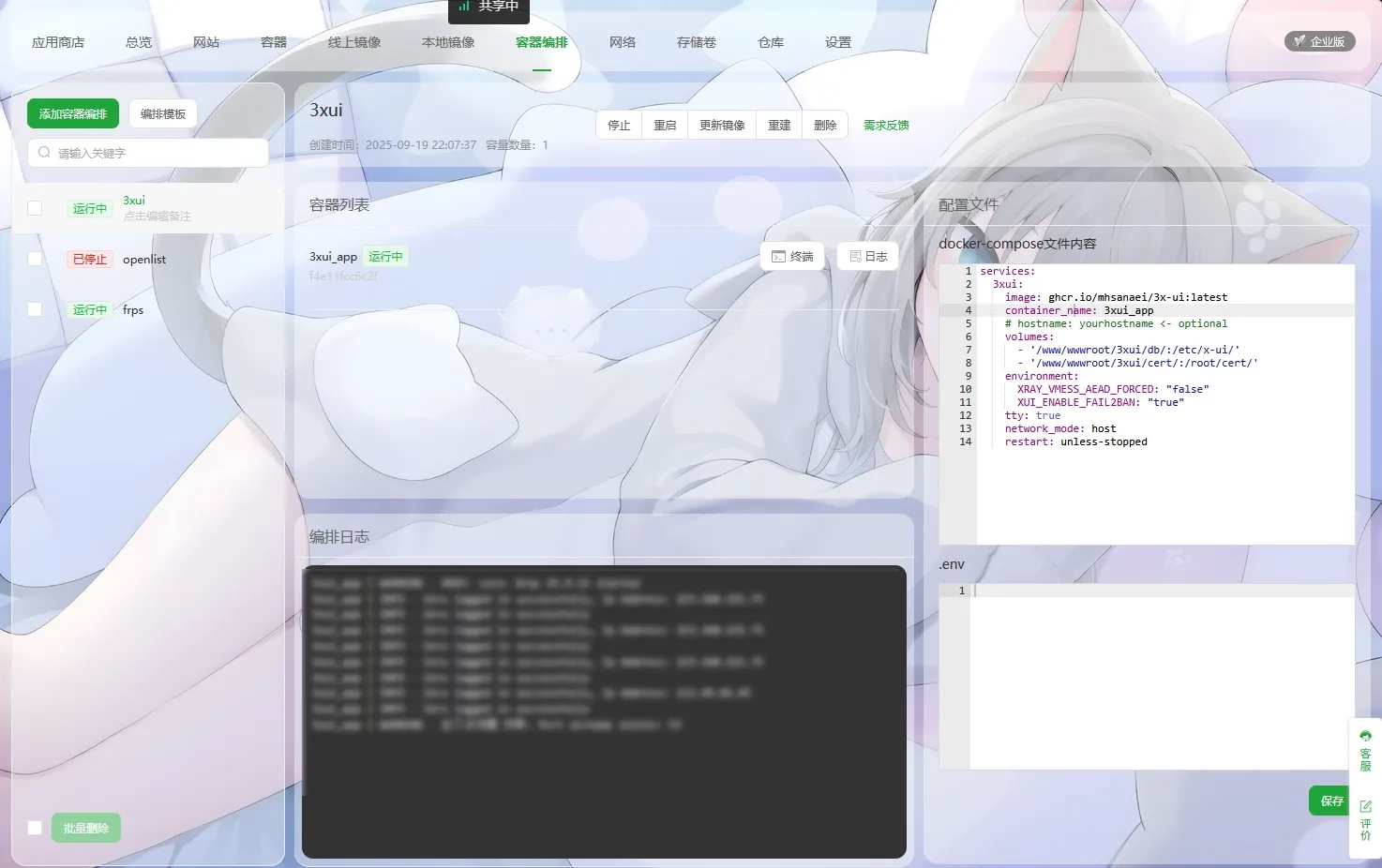Image resolution: width=1382 pixels, height=868 pixels.
Task: Open the 本地镜像 tab
Action: coord(447,42)
